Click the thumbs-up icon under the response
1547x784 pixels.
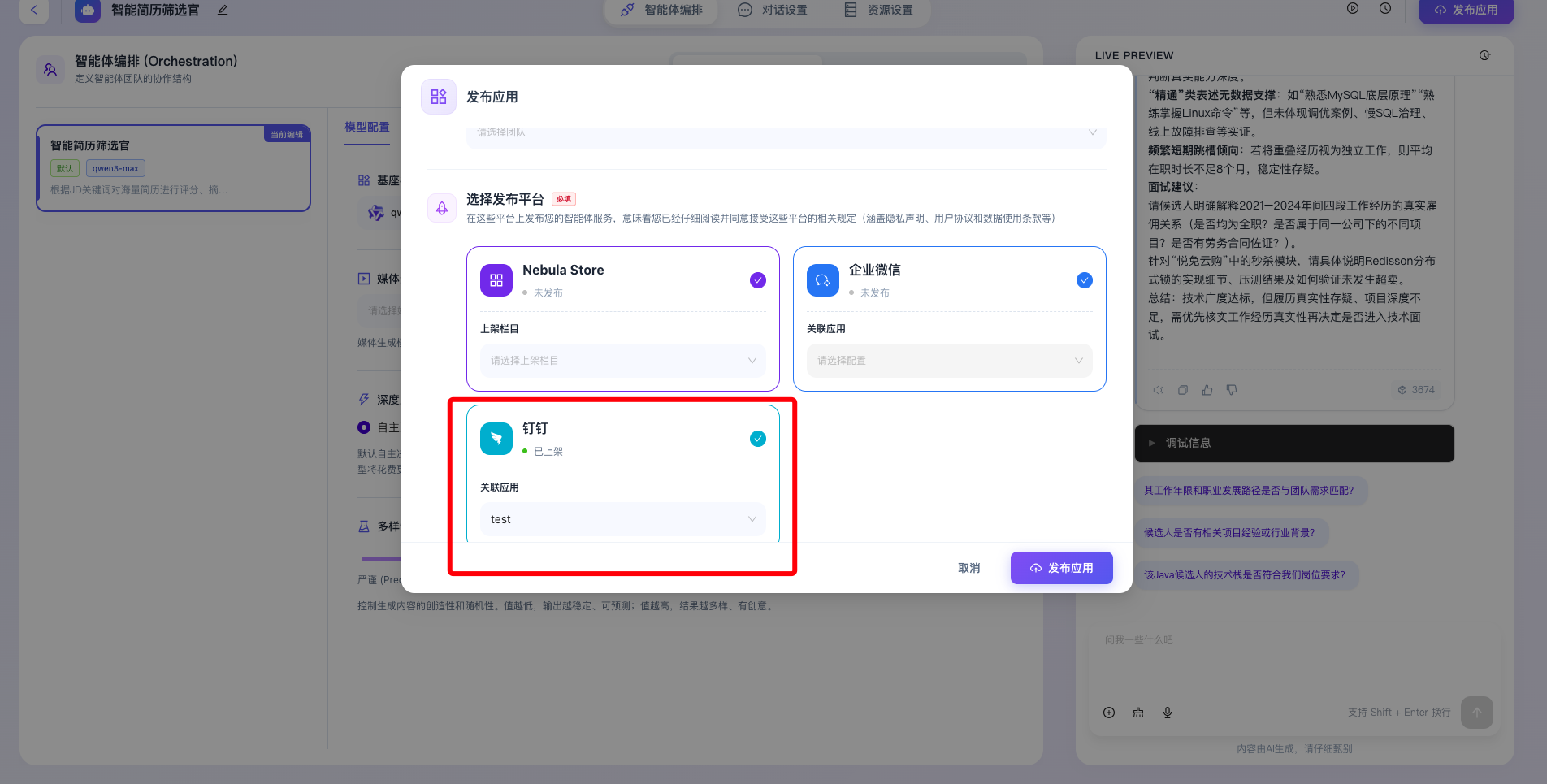point(1207,390)
